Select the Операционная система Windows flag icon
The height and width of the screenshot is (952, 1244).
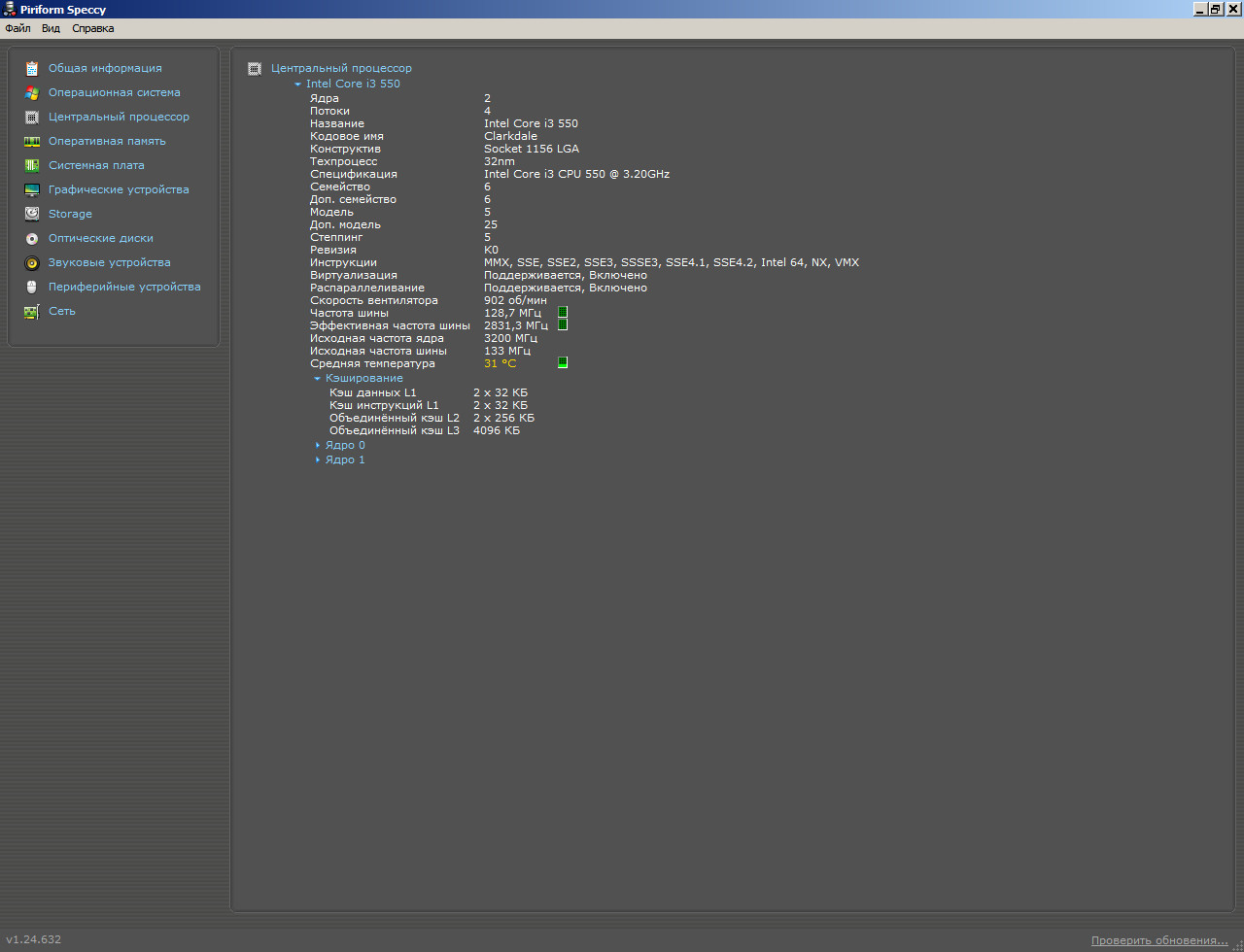tap(32, 93)
